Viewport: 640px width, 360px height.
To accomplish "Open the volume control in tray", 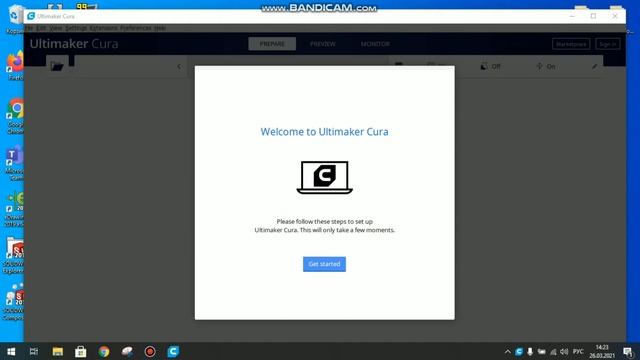I will click(x=564, y=351).
